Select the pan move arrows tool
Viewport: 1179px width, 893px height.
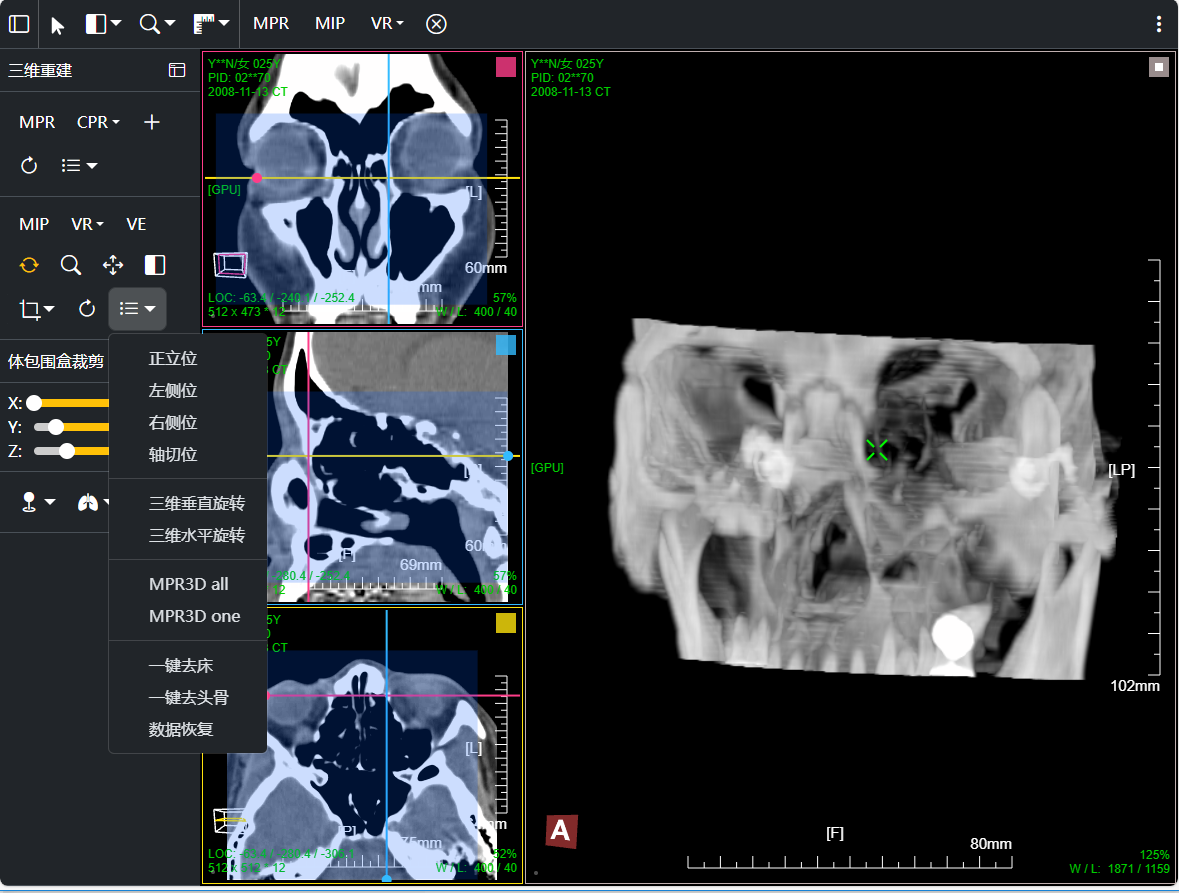pyautogui.click(x=113, y=265)
